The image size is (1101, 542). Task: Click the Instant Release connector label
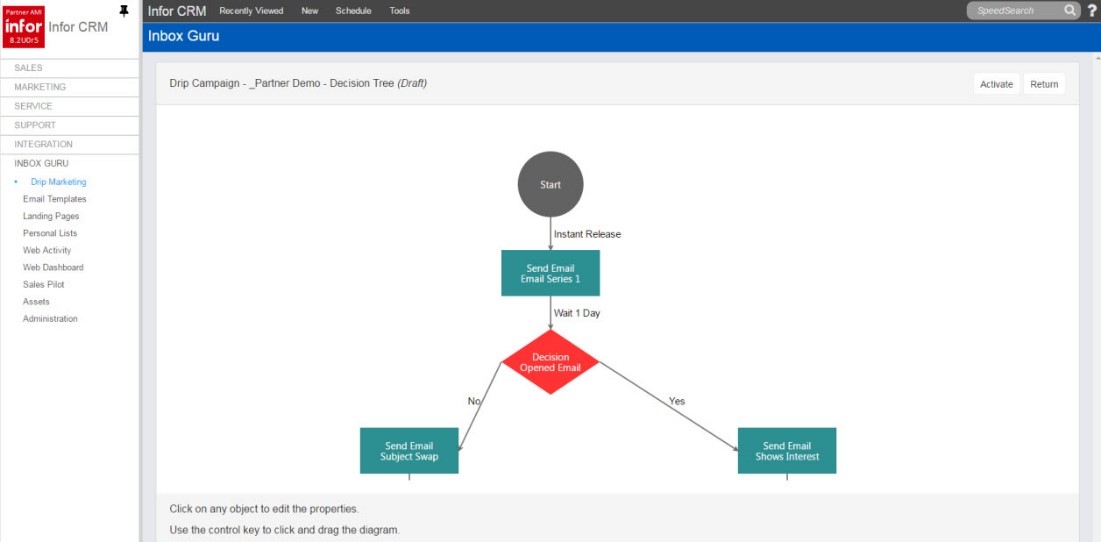(588, 234)
